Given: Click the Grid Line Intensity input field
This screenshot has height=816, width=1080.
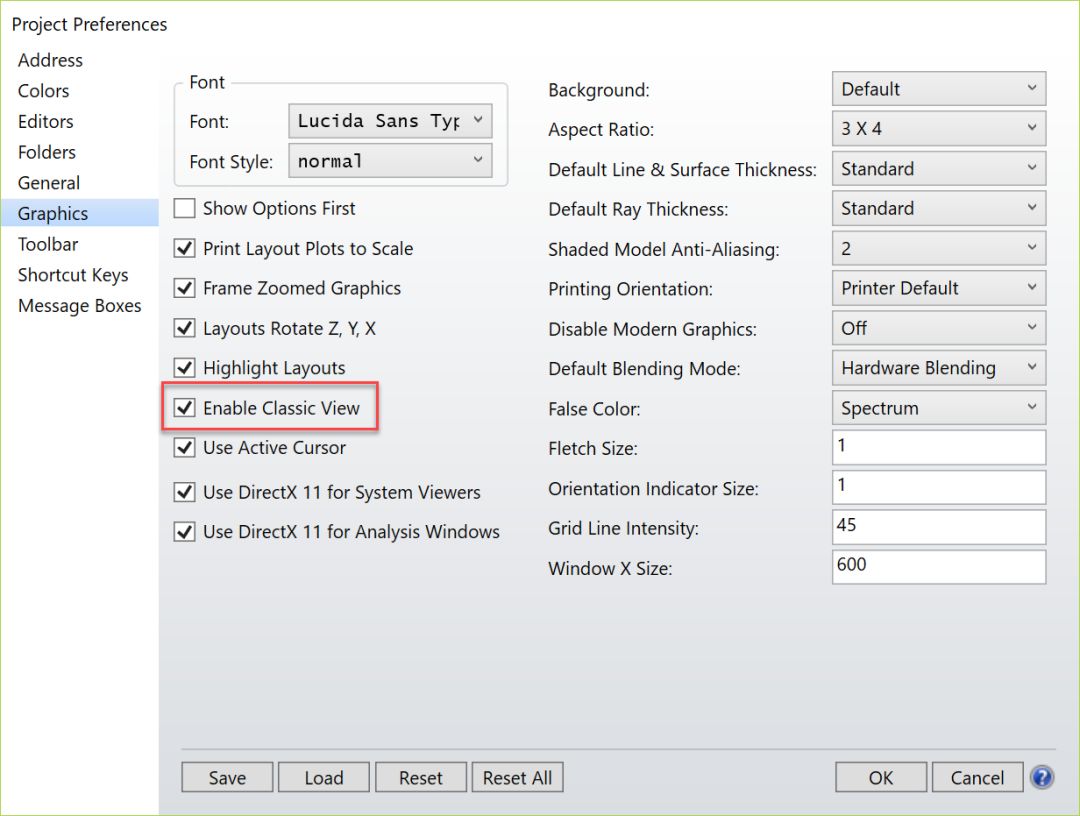Looking at the screenshot, I should (938, 527).
